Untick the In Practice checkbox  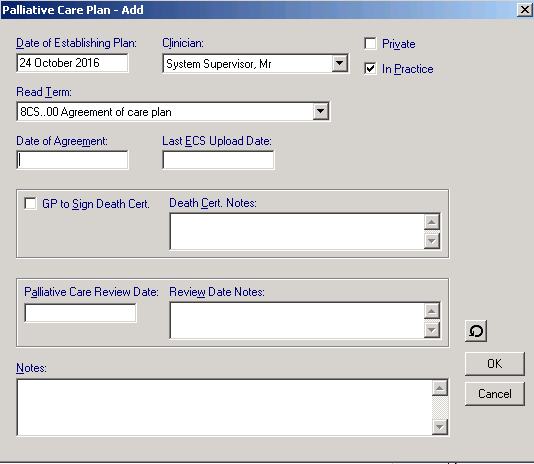[x=370, y=68]
